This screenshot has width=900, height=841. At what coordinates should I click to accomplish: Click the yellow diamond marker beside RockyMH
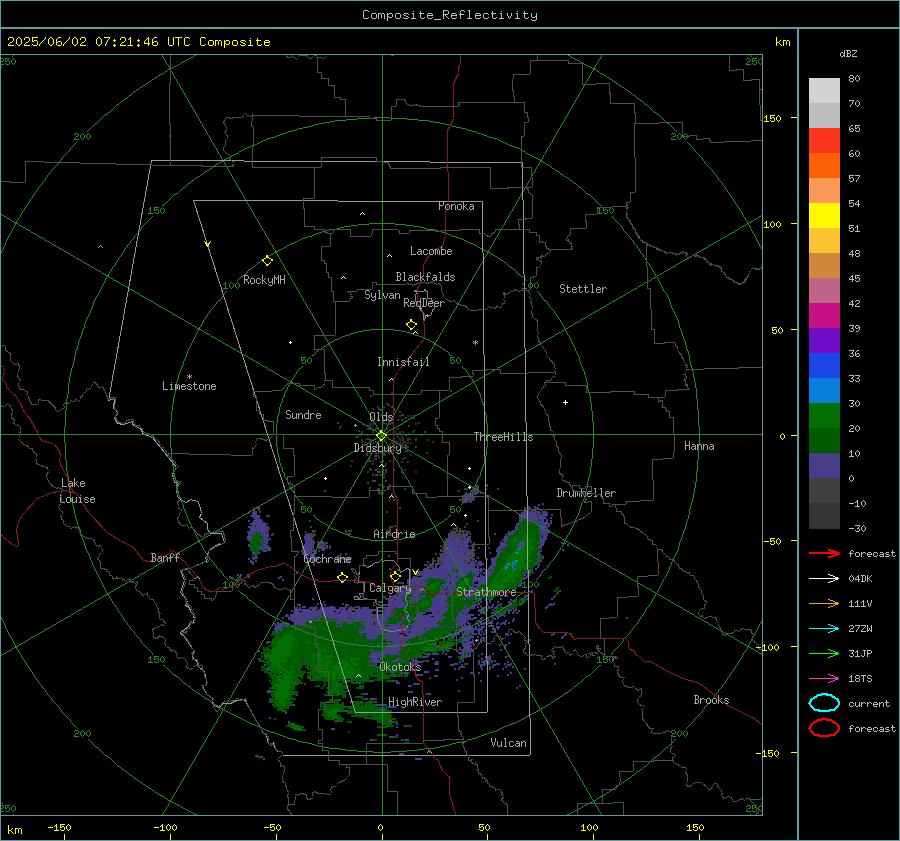[267, 261]
